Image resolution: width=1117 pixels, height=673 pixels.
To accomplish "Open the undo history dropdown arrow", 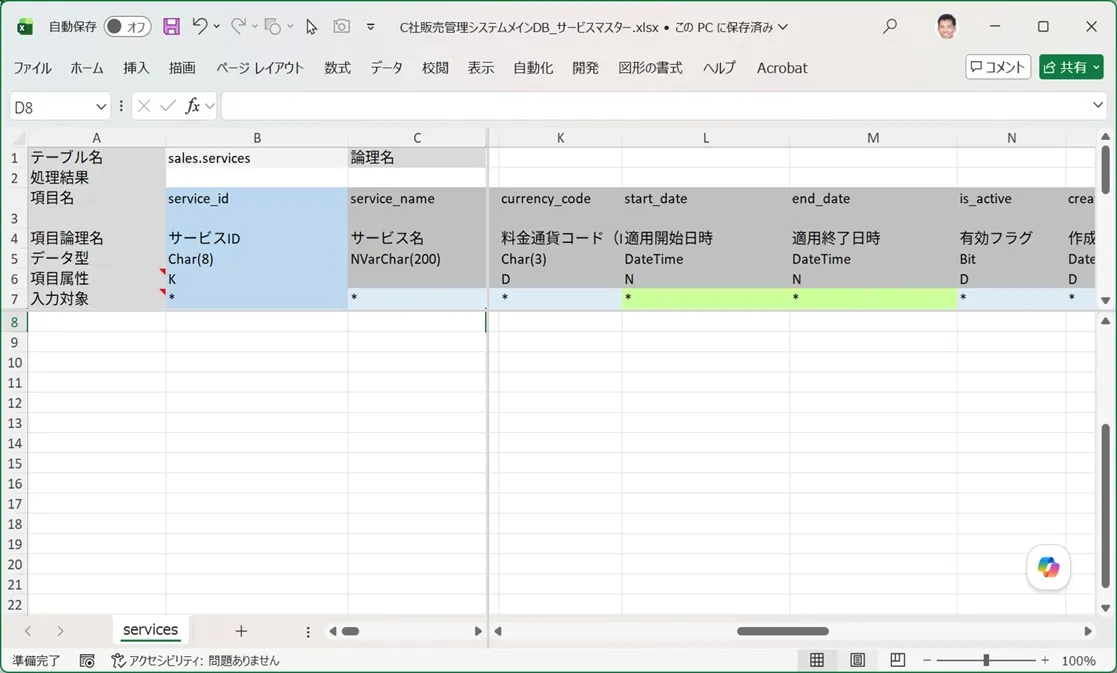I will pyautogui.click(x=217, y=26).
